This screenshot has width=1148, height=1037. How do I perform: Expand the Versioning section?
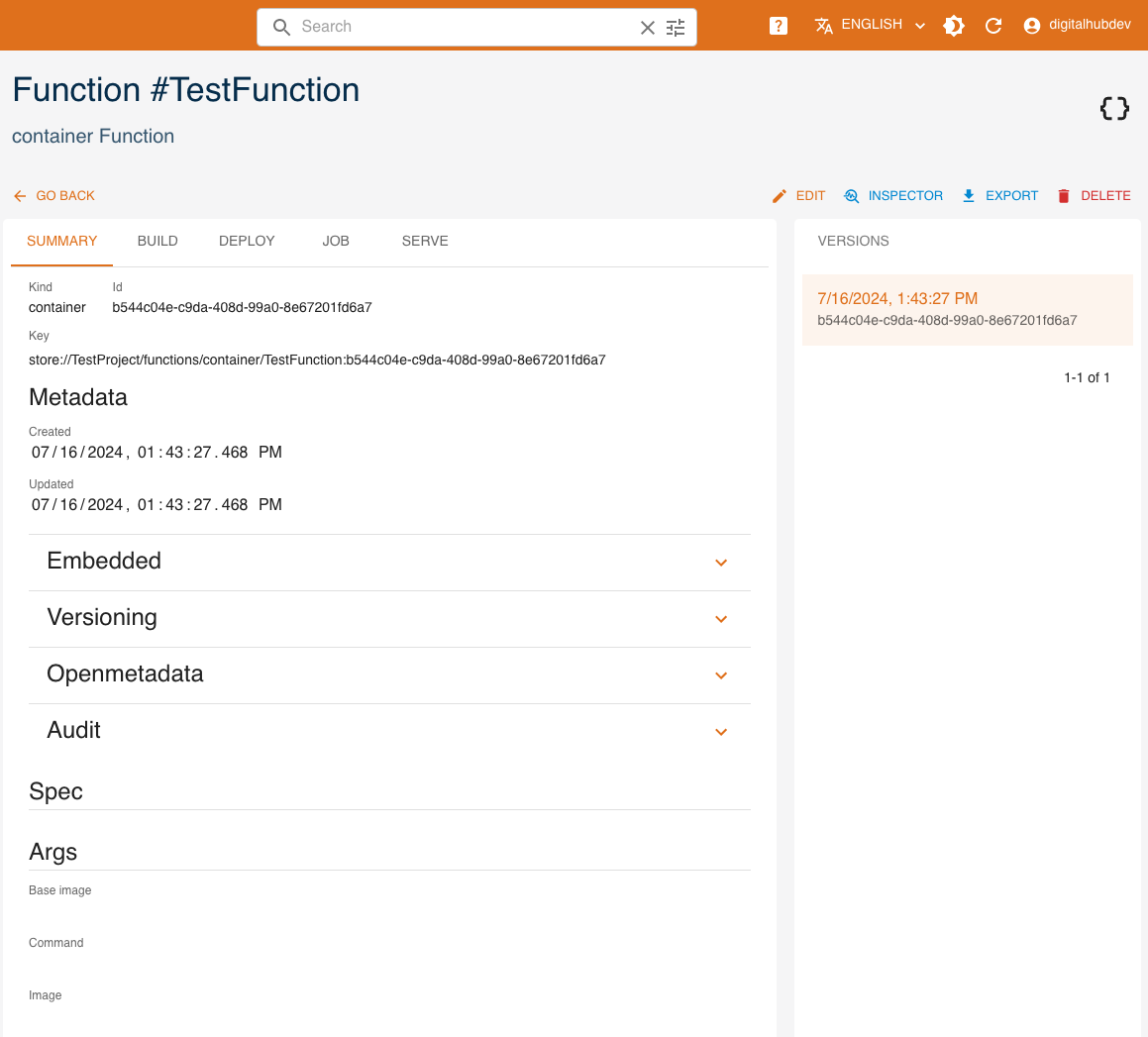(721, 619)
